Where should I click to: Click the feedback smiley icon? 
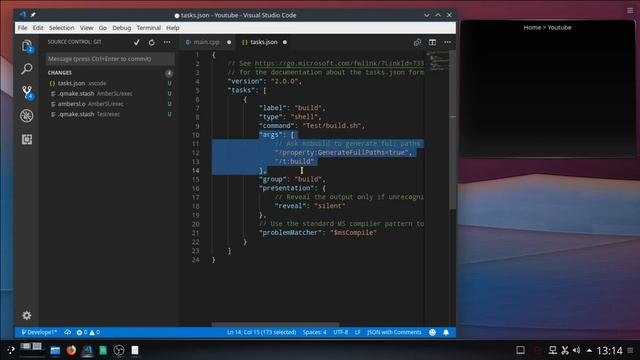click(432, 332)
